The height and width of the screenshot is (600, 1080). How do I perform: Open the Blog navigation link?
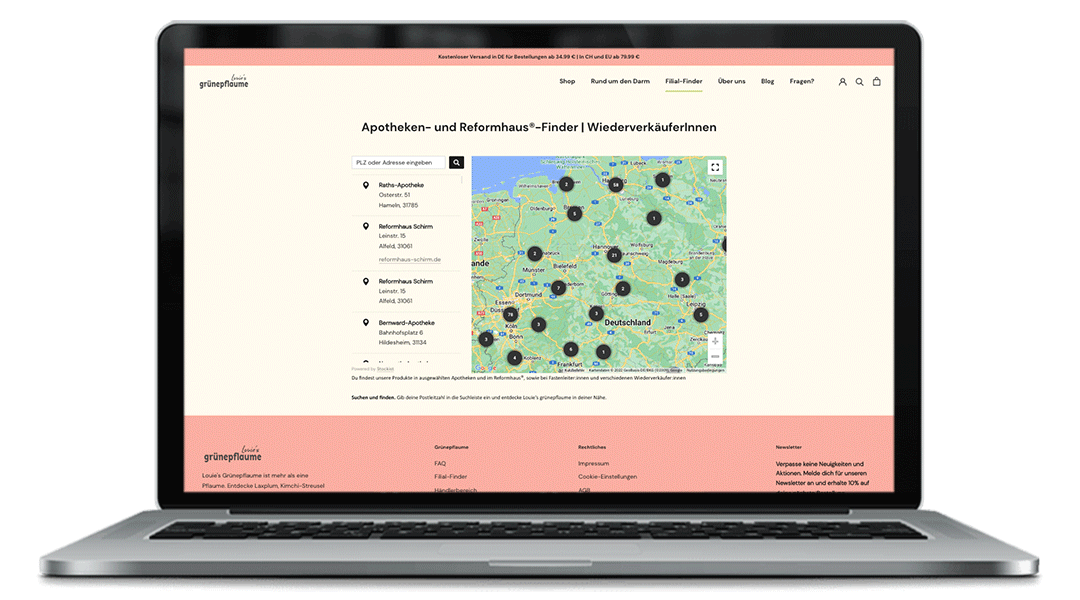(767, 81)
